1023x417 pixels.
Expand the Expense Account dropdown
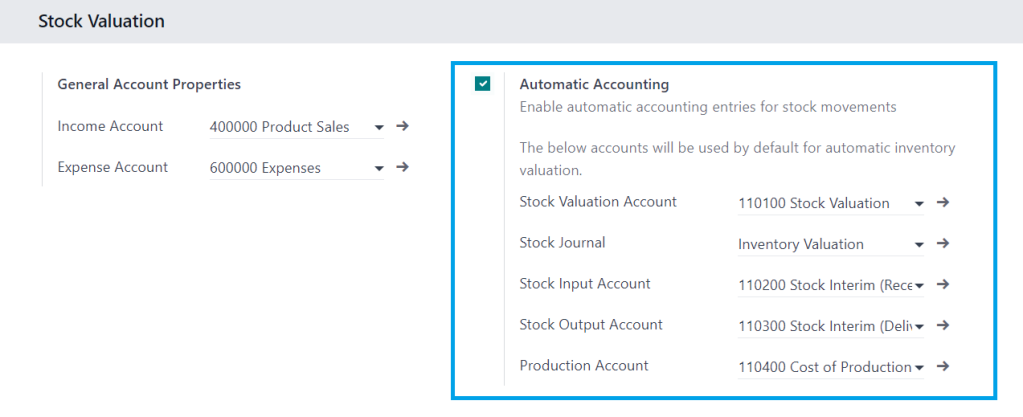pos(379,168)
